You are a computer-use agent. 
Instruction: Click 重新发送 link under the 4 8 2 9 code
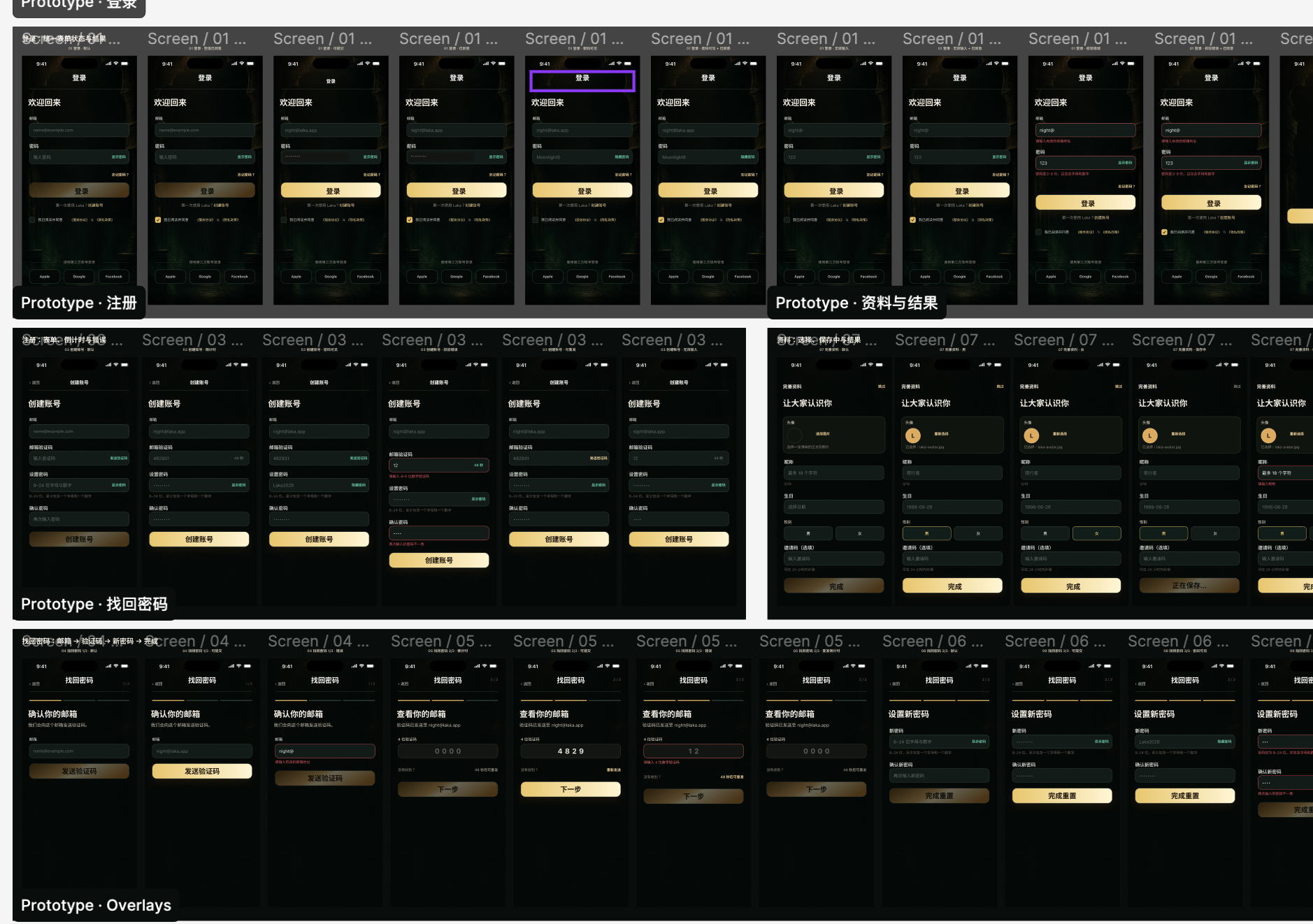613,770
